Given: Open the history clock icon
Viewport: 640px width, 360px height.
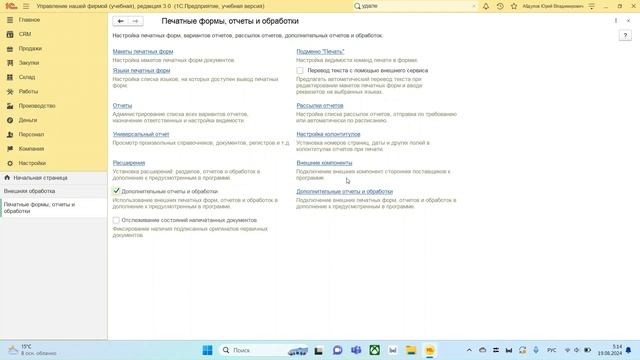Looking at the screenshot, I should click(x=500, y=6).
